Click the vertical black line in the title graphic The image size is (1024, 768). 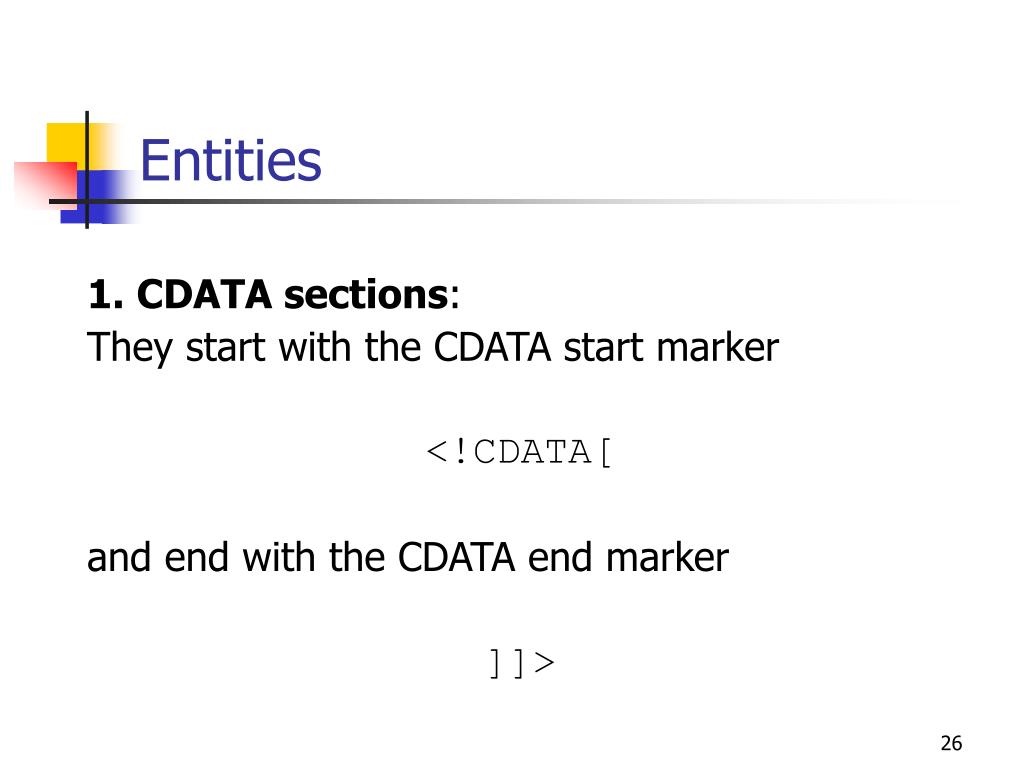[87, 170]
